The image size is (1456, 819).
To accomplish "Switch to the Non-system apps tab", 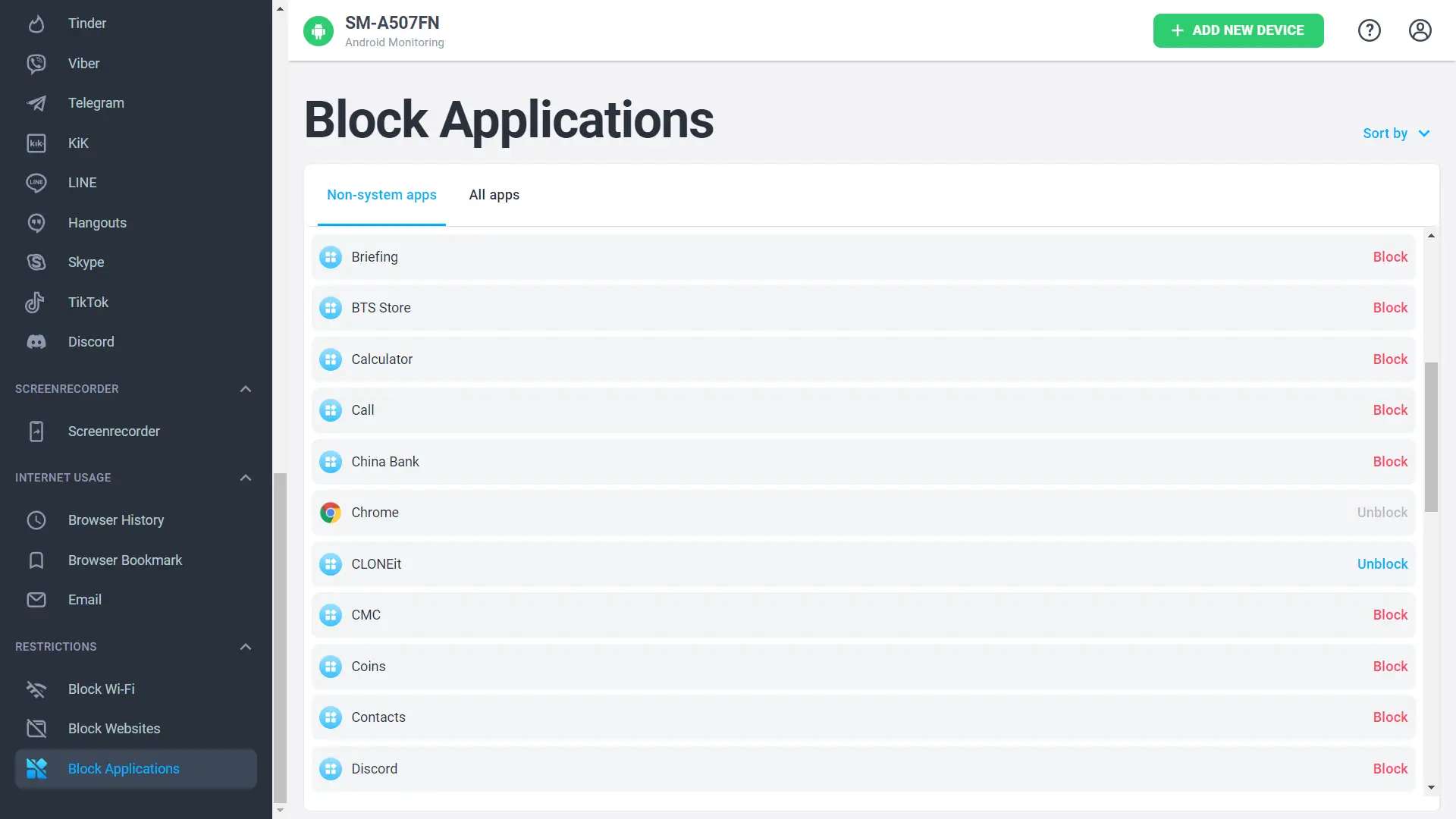I will pos(381,195).
